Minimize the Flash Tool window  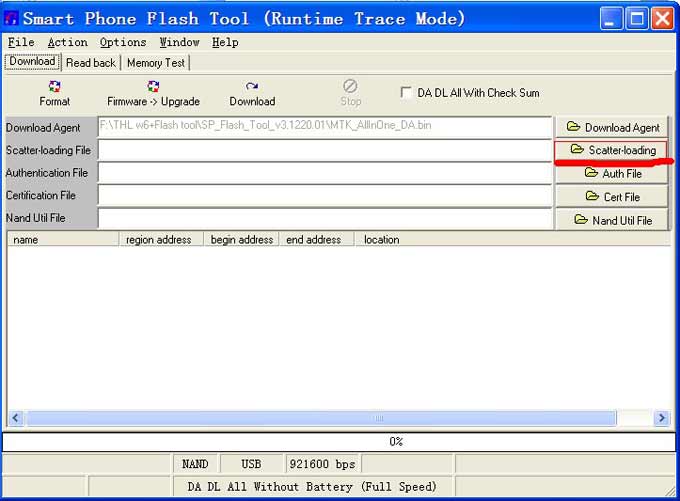[611, 19]
